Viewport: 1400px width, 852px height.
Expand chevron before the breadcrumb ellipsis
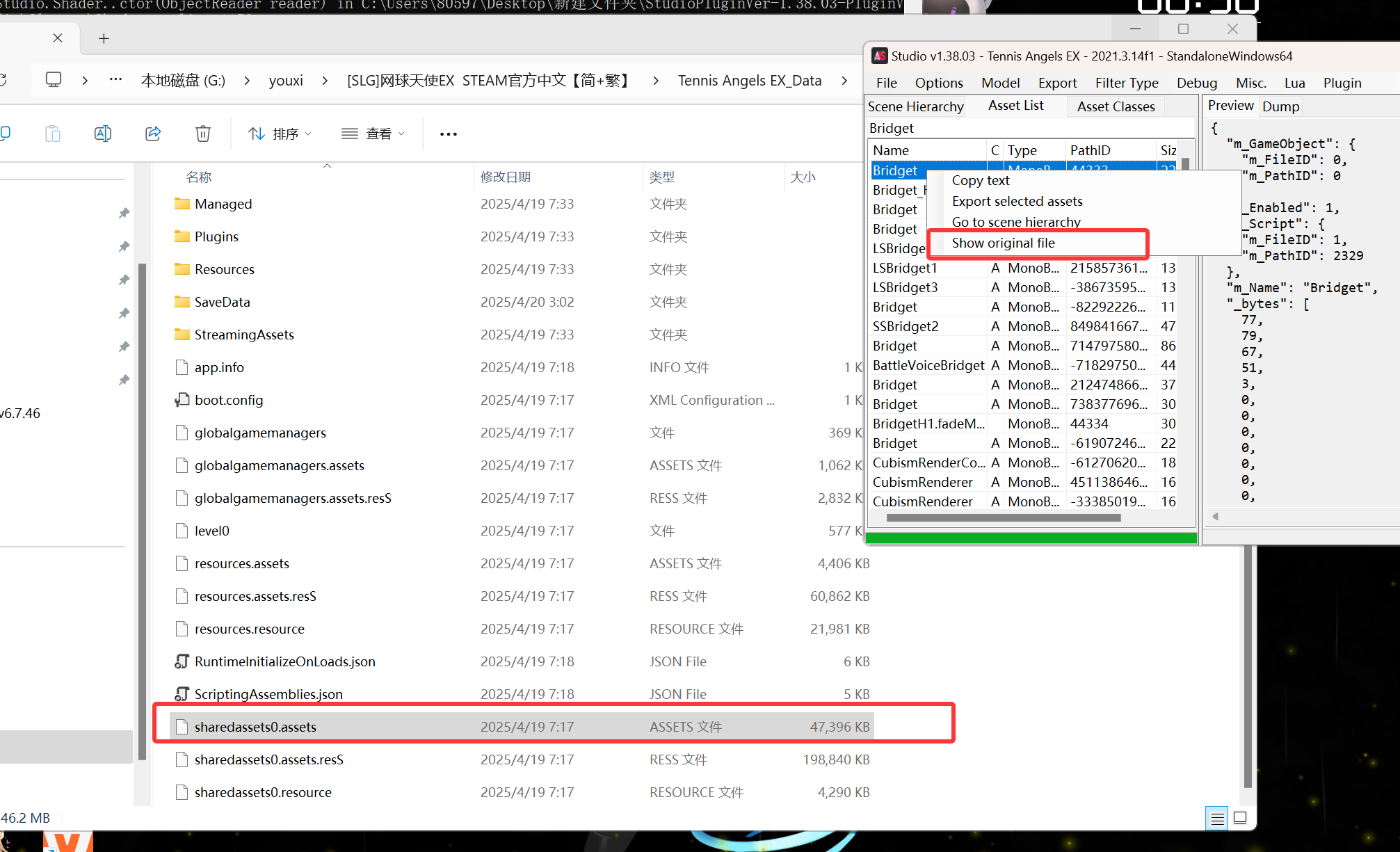85,81
